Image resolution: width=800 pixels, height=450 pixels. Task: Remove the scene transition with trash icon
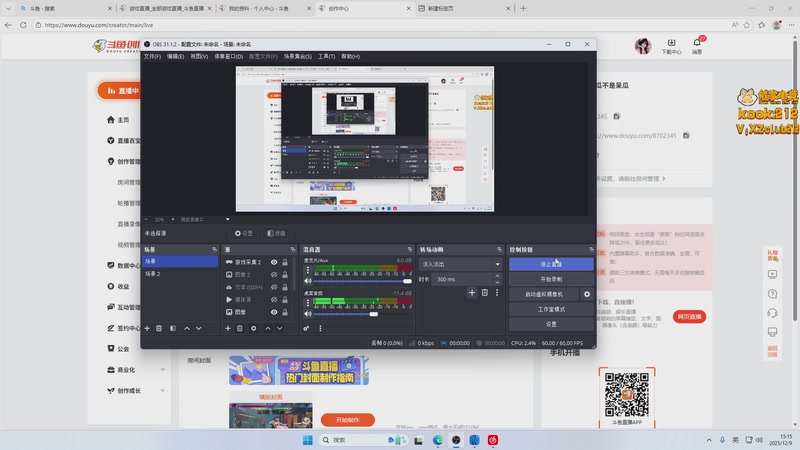point(485,292)
